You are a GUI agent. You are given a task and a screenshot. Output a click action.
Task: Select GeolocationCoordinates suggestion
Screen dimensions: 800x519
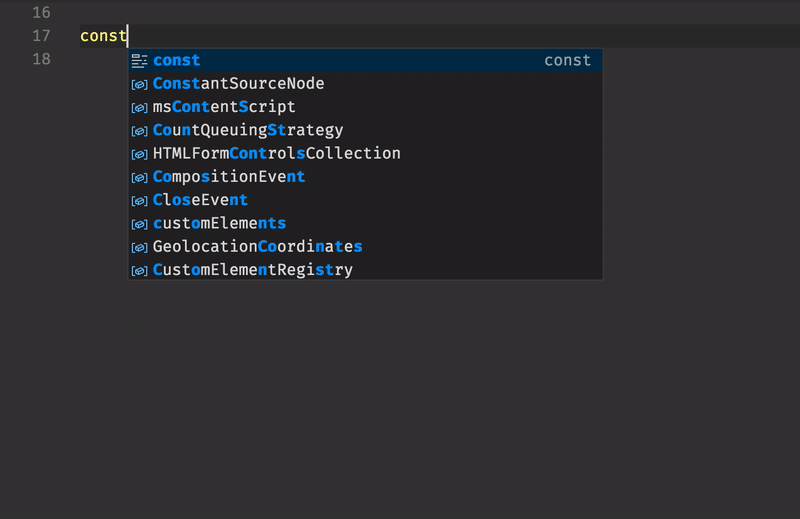(365, 246)
